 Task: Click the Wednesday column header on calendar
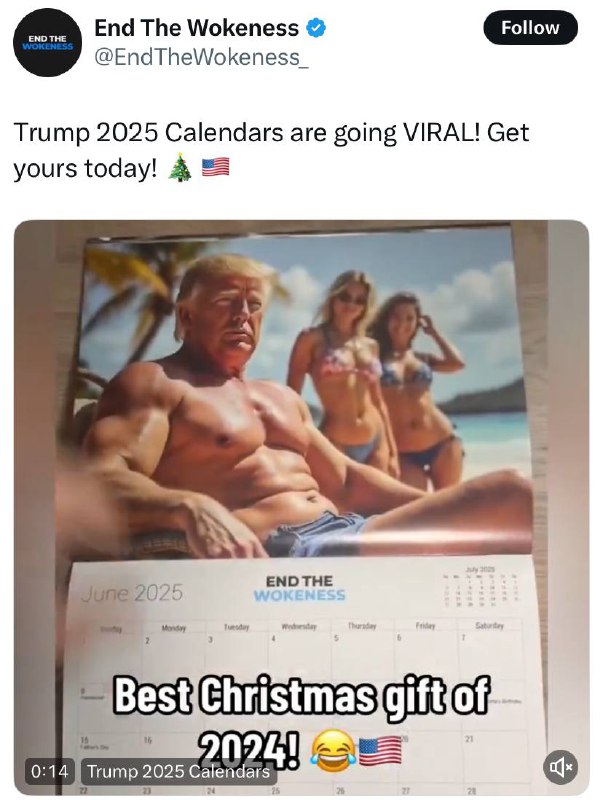tap(299, 626)
